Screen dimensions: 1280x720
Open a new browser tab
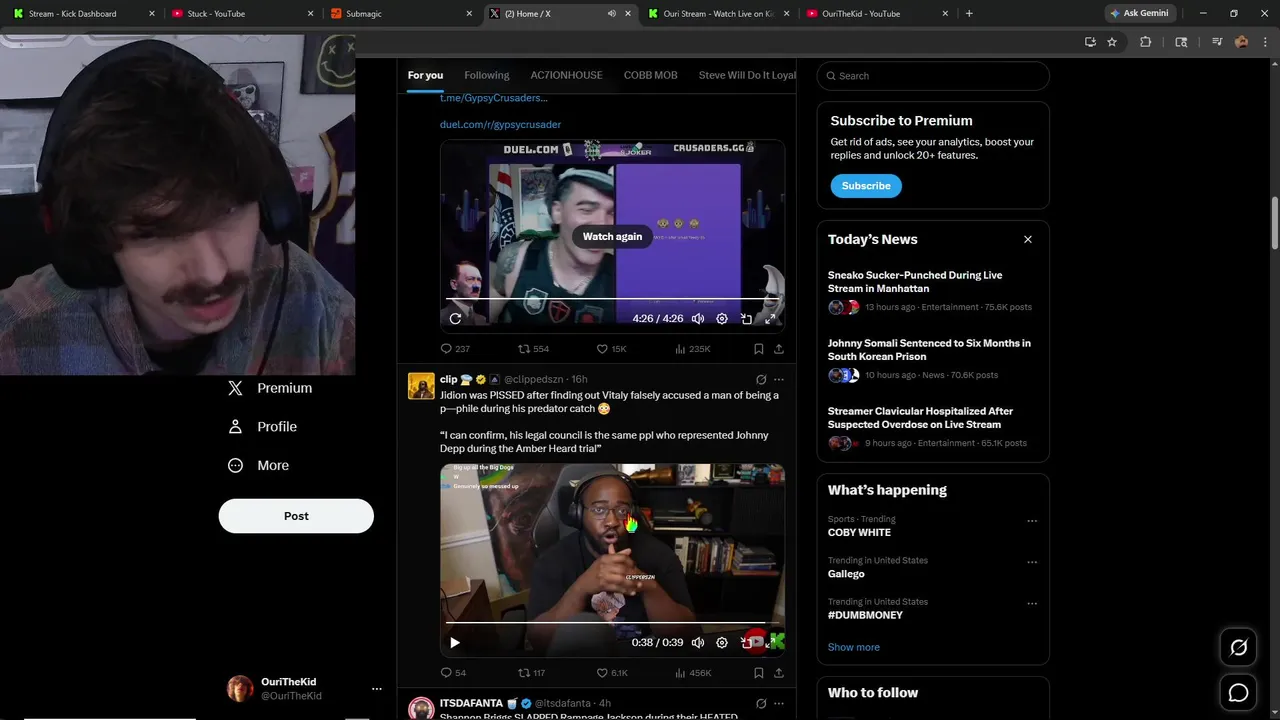click(969, 14)
